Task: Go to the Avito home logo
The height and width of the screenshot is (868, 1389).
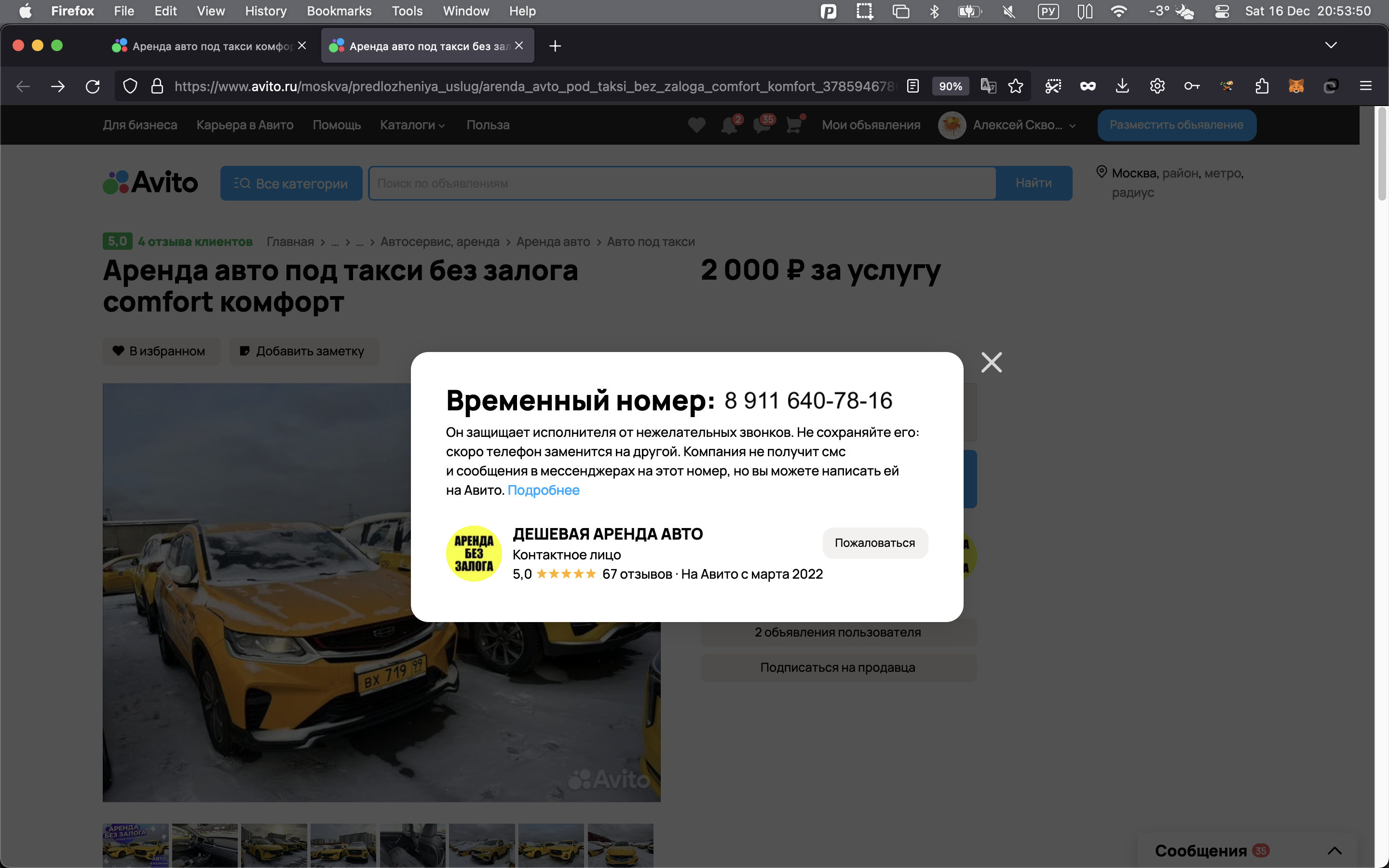Action: pyautogui.click(x=150, y=183)
